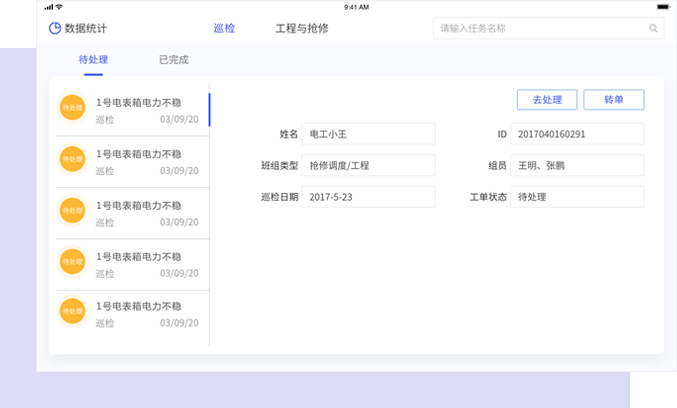Click the 数据统计 pie chart logo icon
Screen dimensions: 677x408
[x=55, y=28]
